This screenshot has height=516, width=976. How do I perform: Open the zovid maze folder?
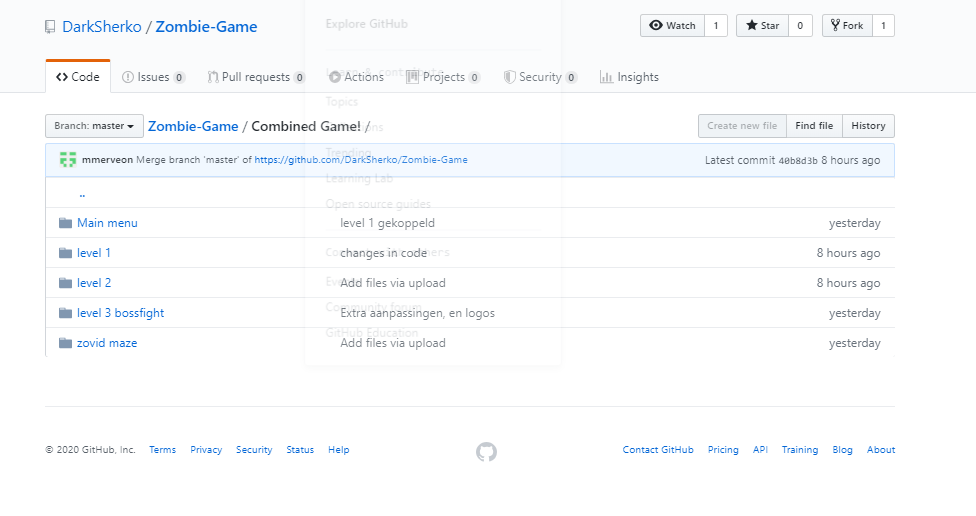click(x=107, y=343)
